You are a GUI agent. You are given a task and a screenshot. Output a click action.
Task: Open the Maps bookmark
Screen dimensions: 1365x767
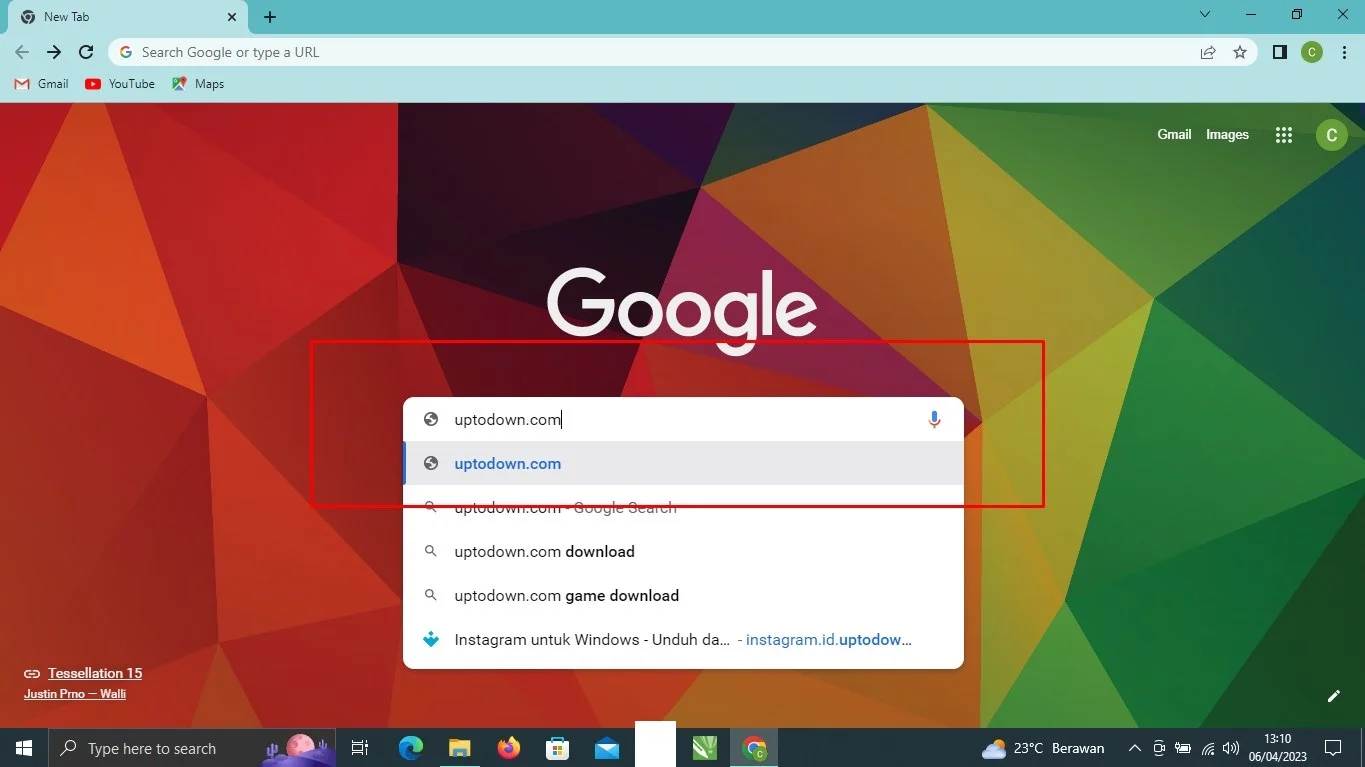click(198, 84)
